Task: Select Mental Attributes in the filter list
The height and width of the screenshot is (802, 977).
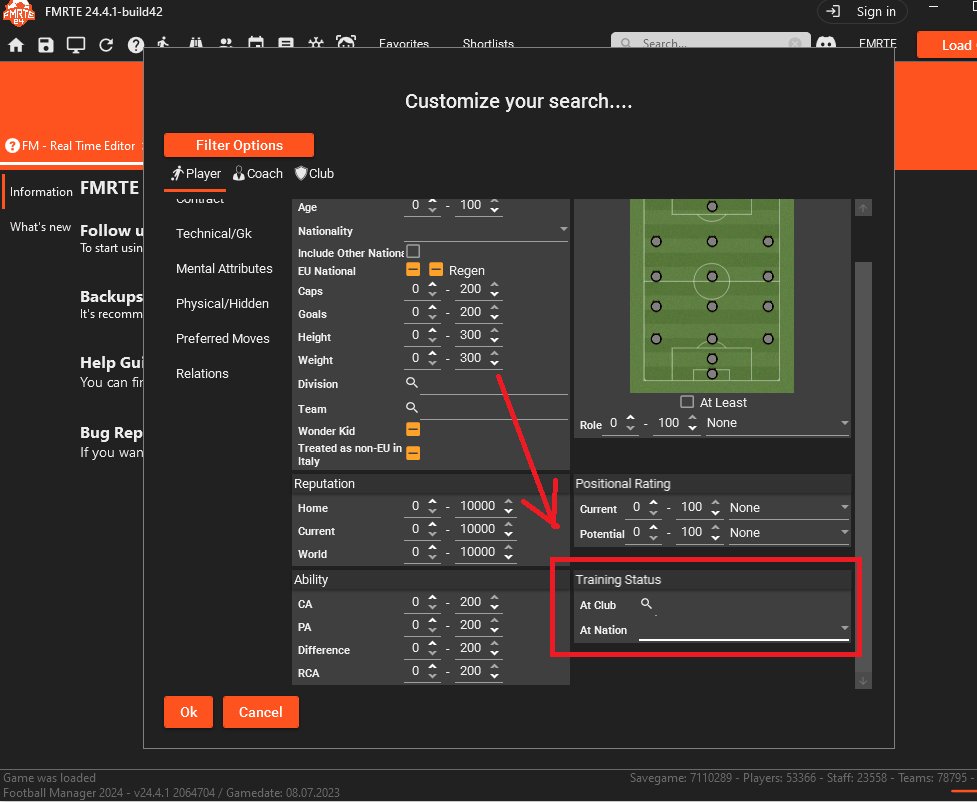Action: [224, 268]
